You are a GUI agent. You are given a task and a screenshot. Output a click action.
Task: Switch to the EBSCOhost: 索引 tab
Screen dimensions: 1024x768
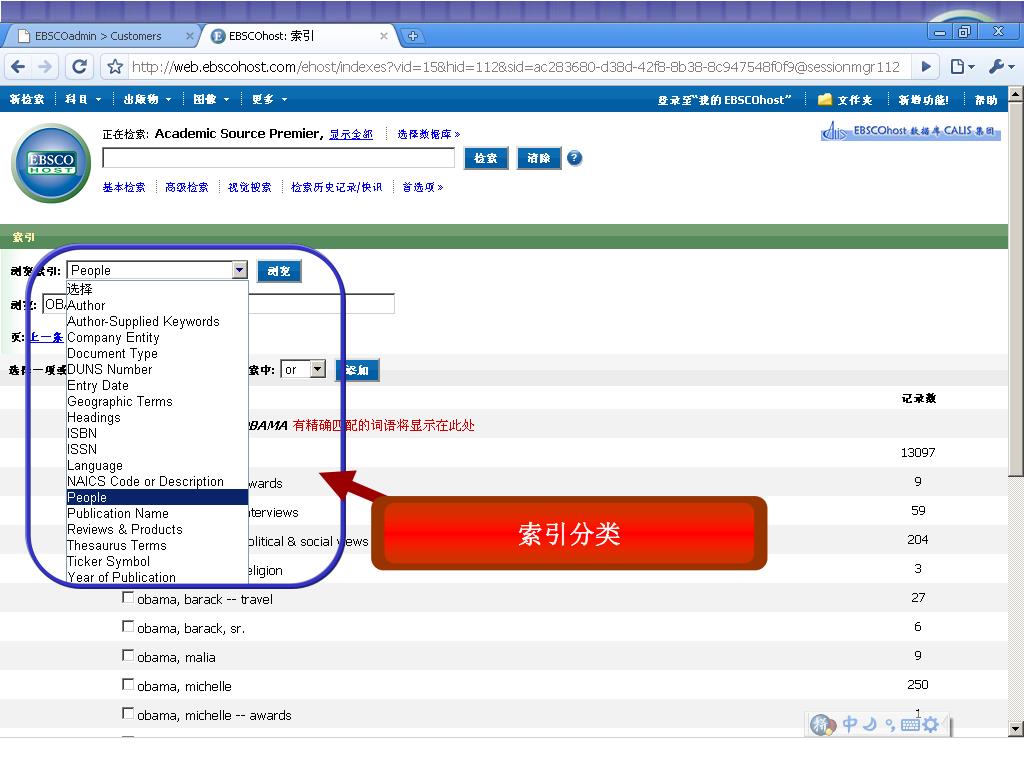[x=272, y=36]
